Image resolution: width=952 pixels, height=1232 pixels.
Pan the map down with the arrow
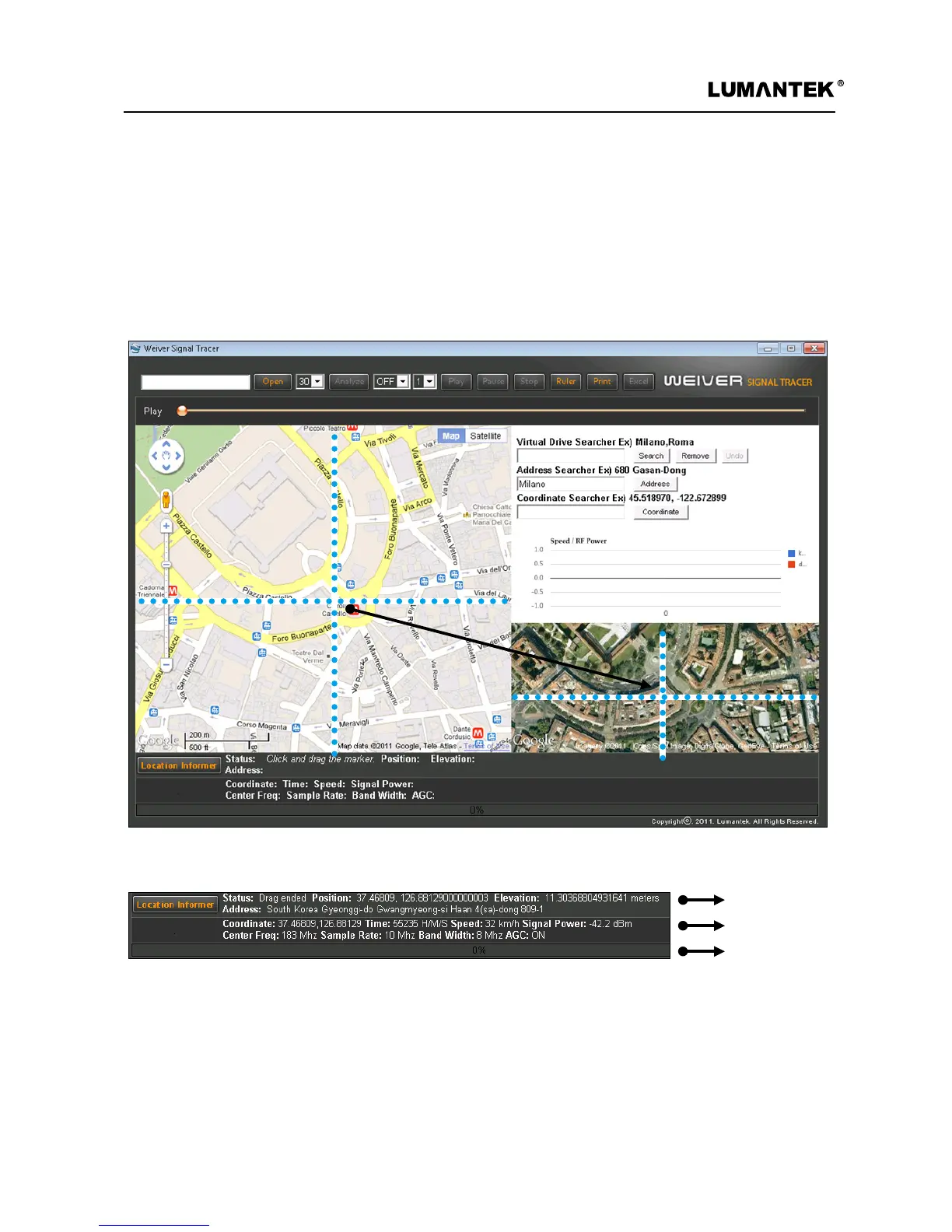(x=166, y=467)
